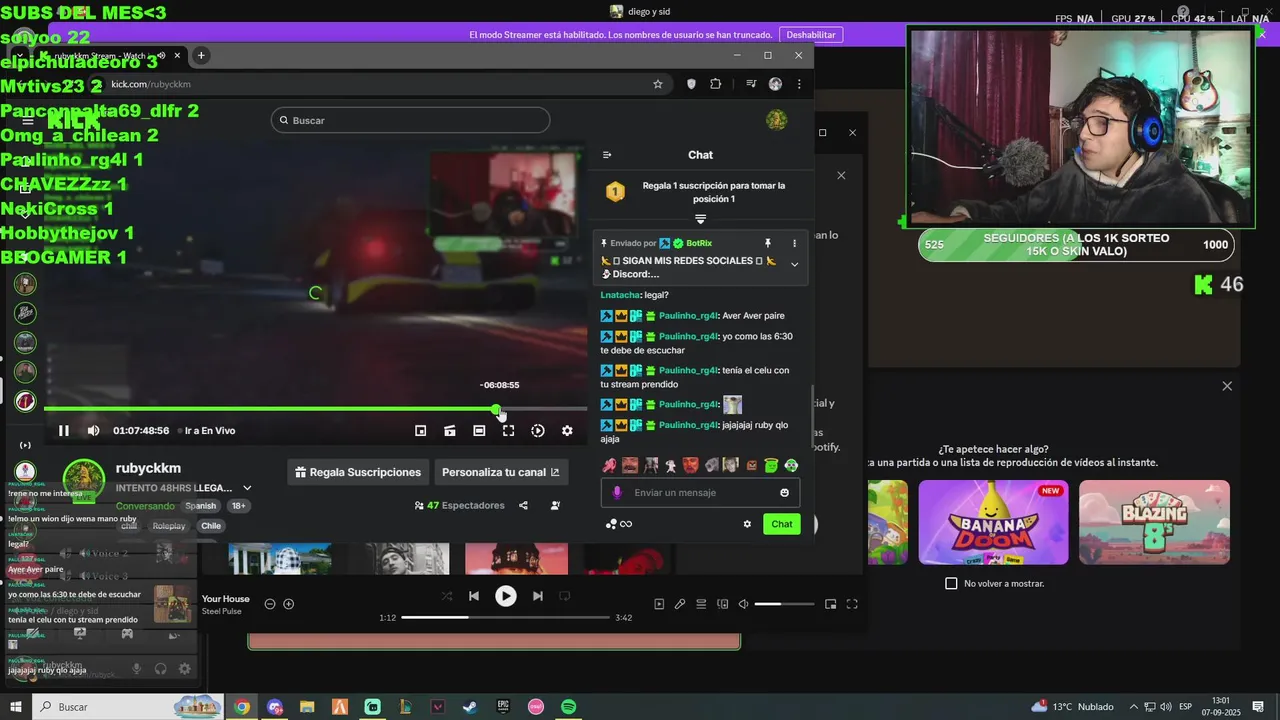Open Steam from Windows taskbar

(x=470, y=707)
